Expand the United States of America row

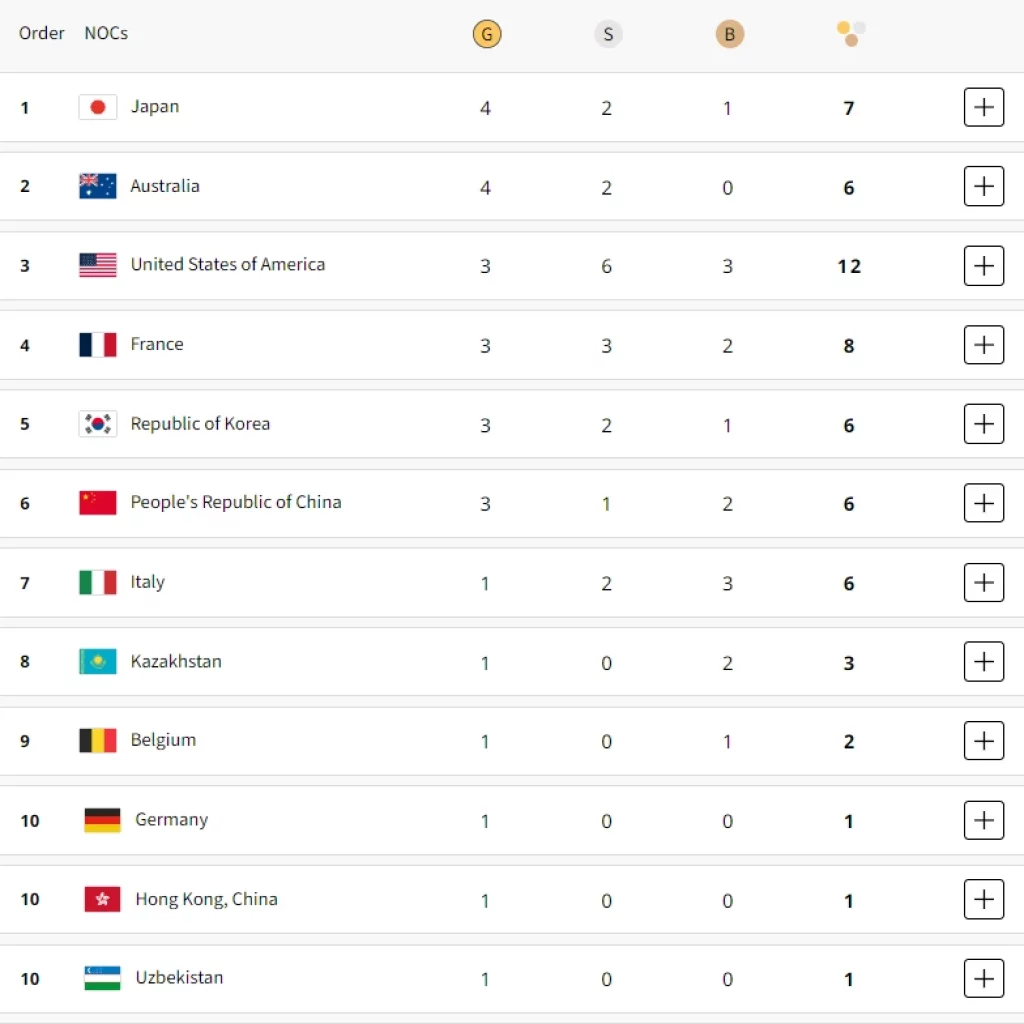coord(983,265)
